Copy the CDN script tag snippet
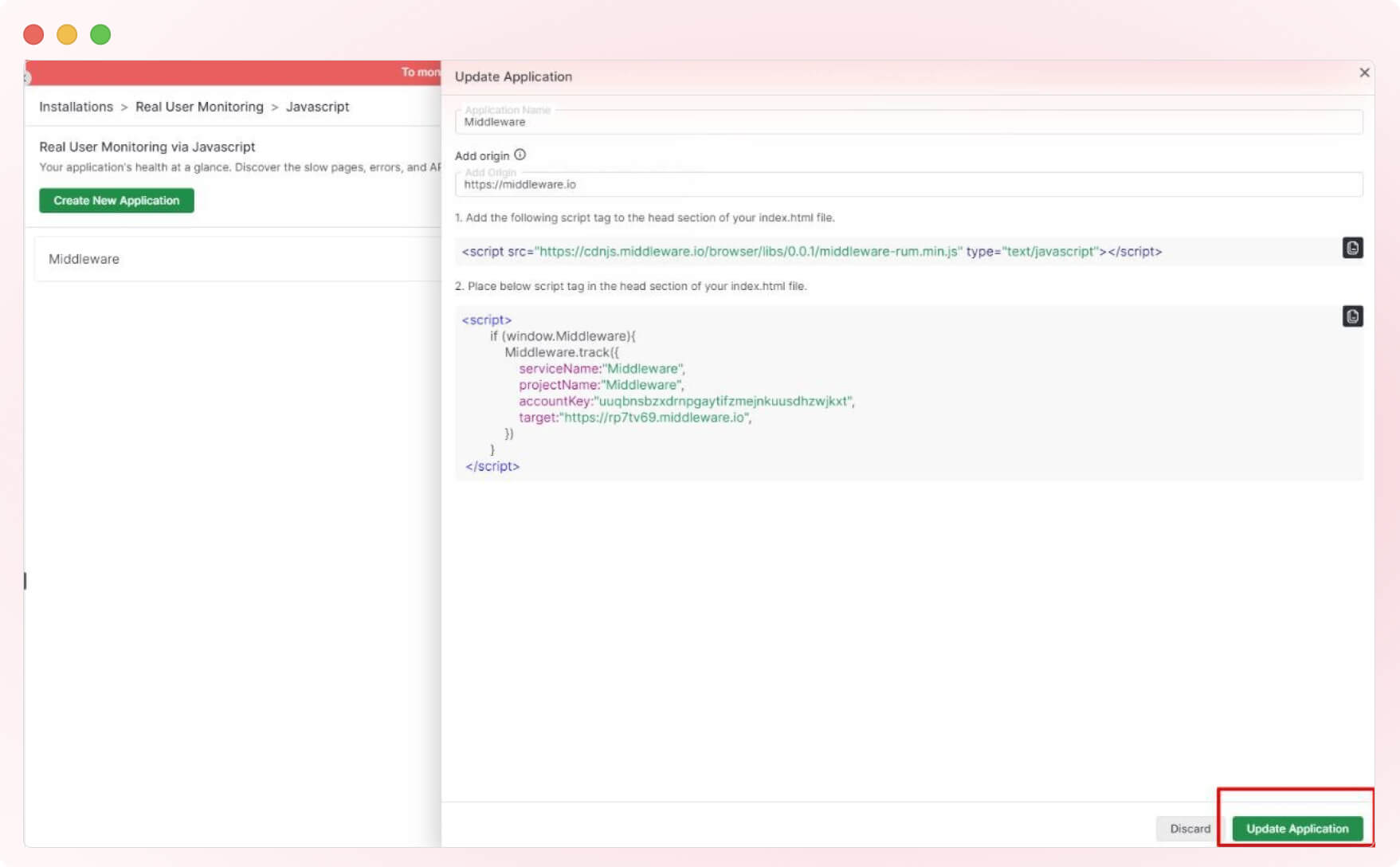 pyautogui.click(x=1353, y=249)
